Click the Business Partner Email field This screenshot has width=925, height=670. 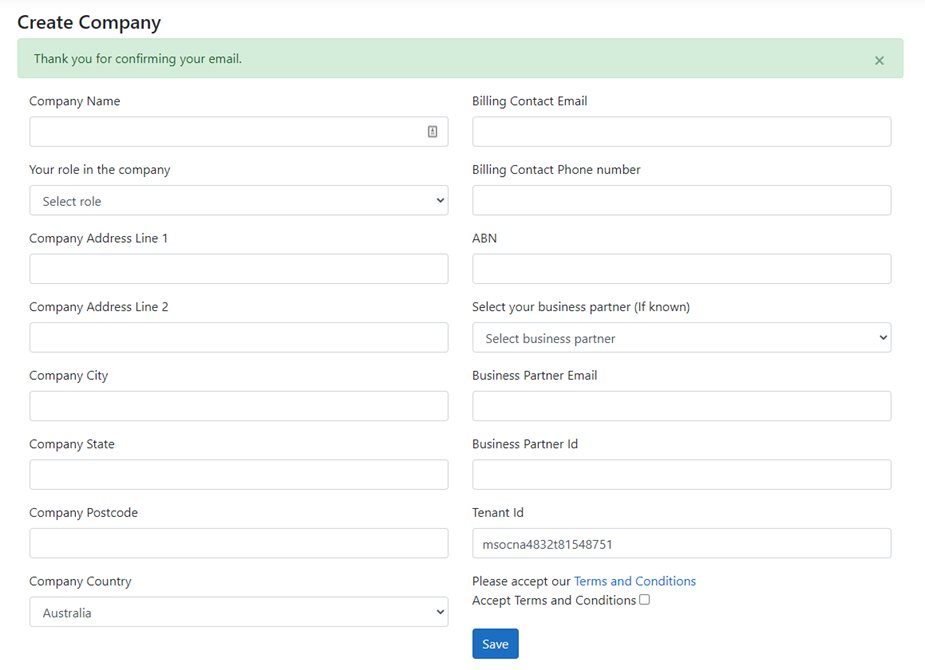pyautogui.click(x=681, y=406)
